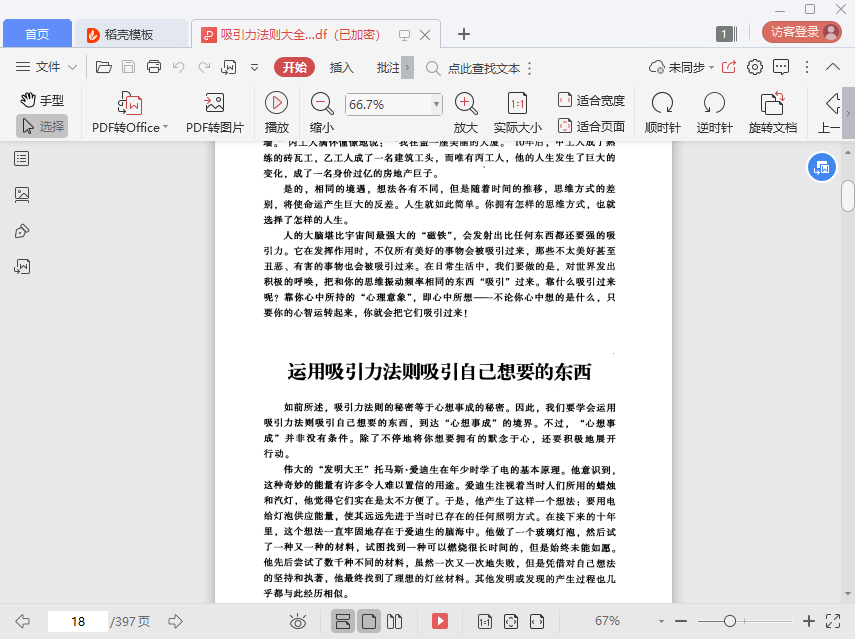Image resolution: width=855 pixels, height=639 pixels.
Task: Click the undo arrow icon
Action: point(178,67)
